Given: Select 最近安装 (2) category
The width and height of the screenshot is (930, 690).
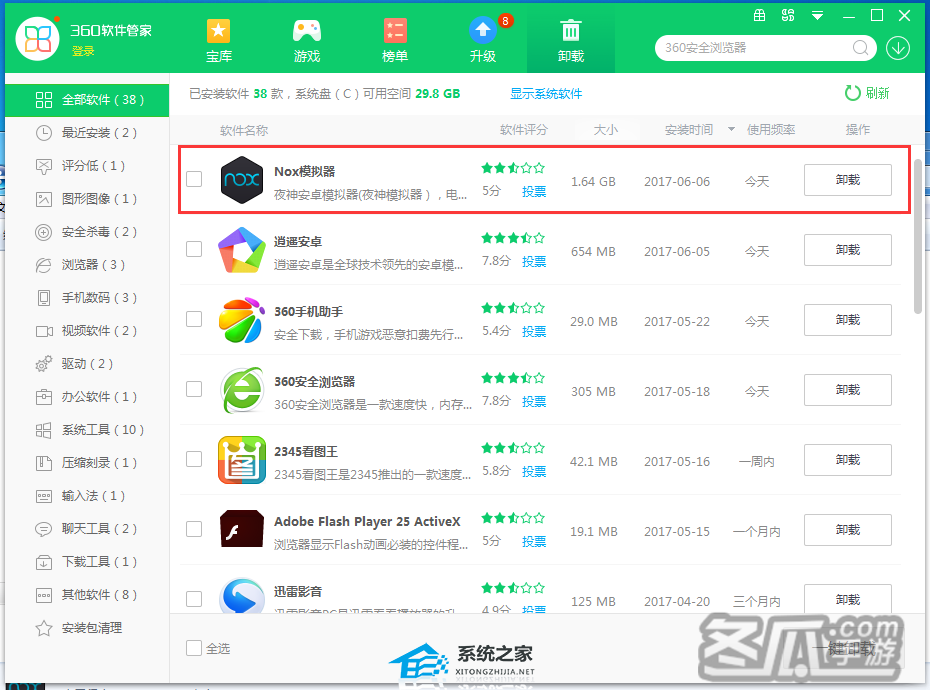Looking at the screenshot, I should tap(87, 133).
